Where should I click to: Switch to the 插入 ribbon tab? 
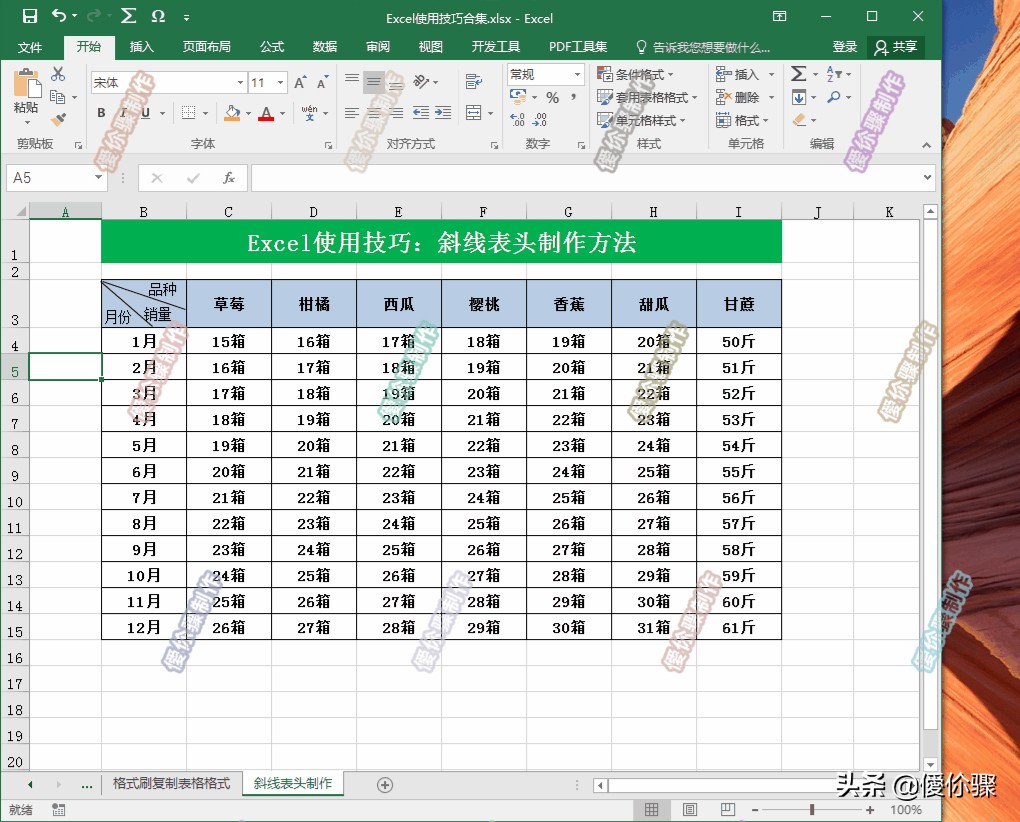(142, 46)
